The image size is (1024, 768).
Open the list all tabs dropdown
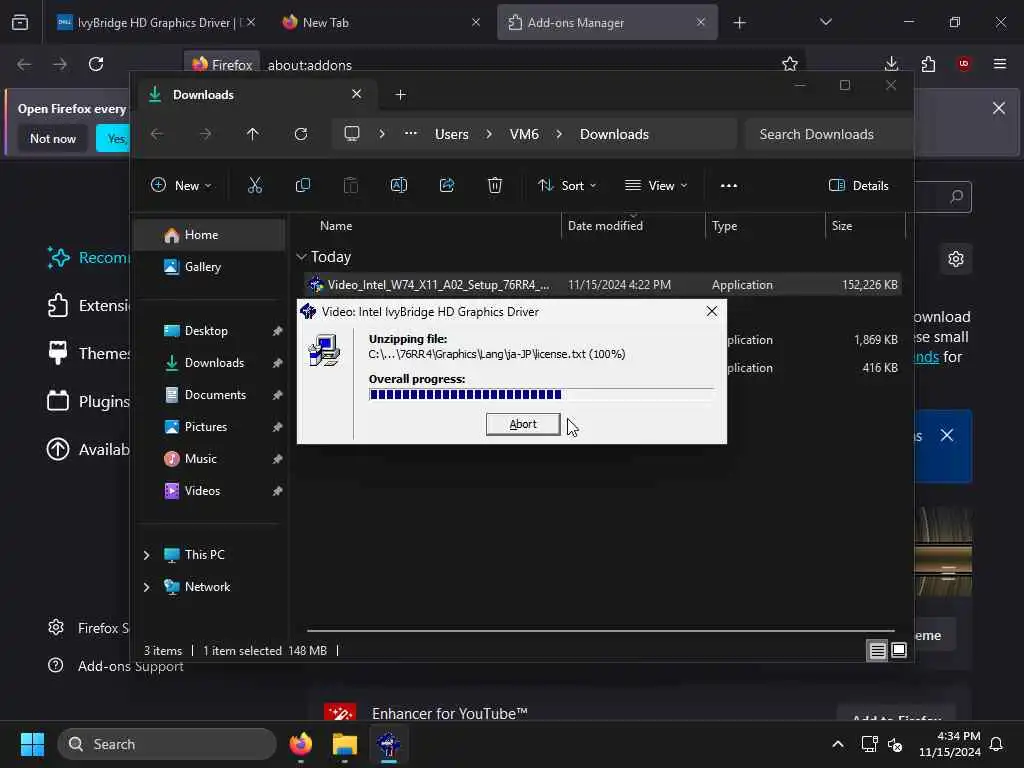[x=825, y=22]
